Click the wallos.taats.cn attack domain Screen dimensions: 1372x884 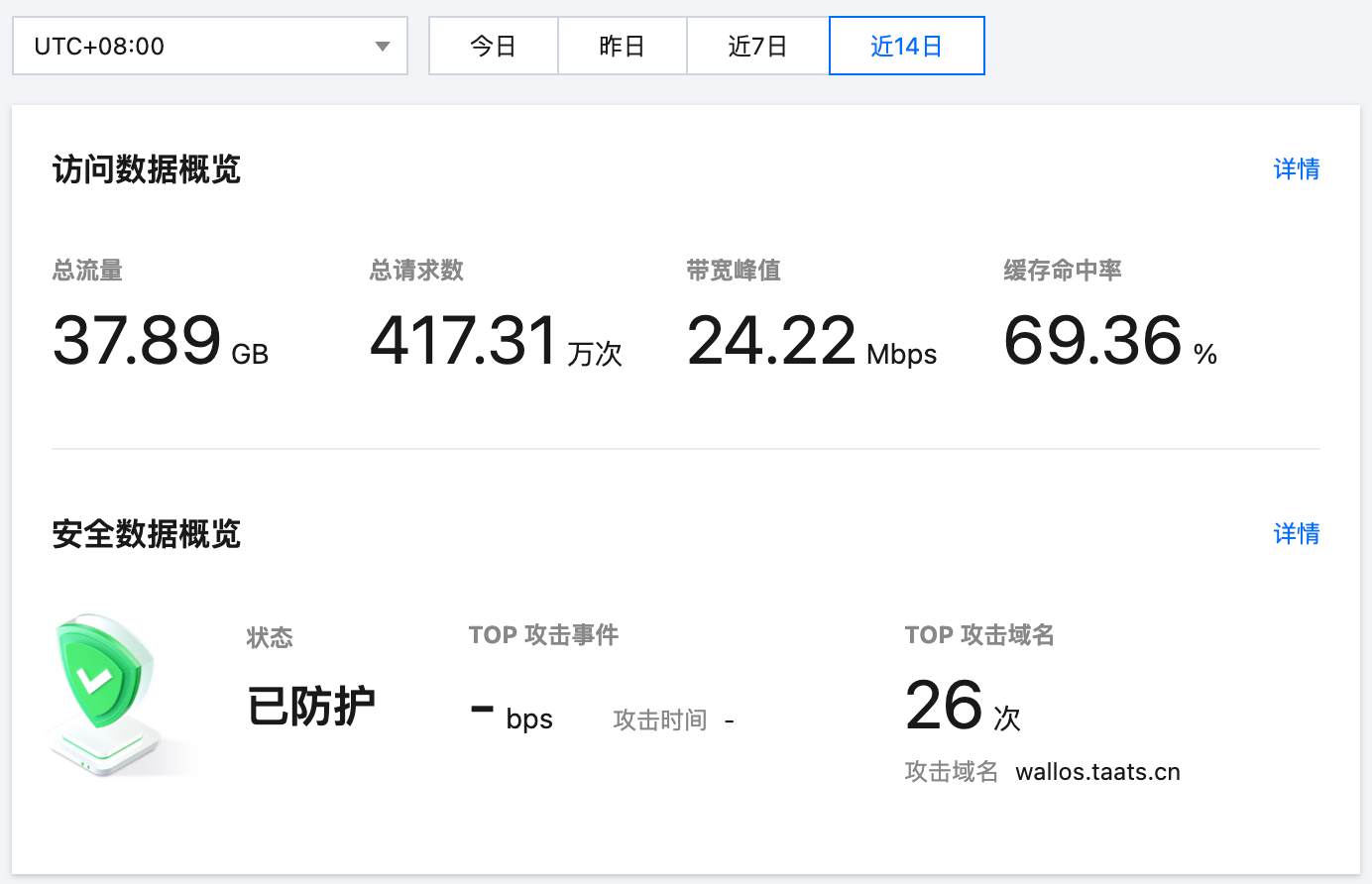click(x=1097, y=772)
